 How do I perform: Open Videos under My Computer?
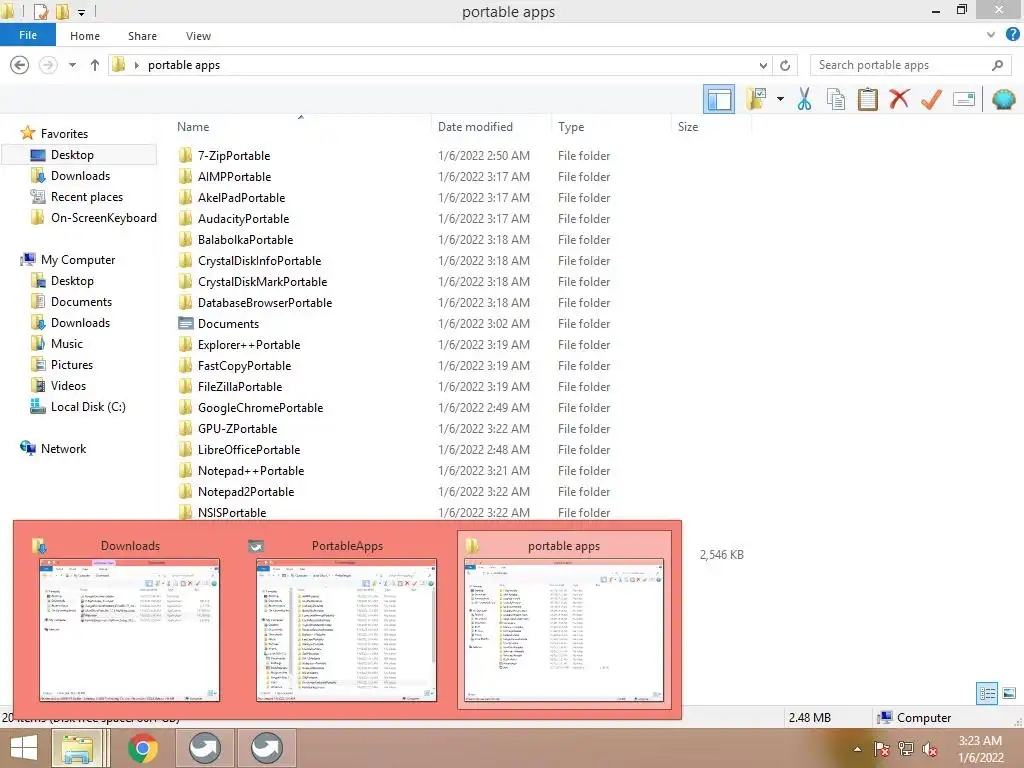[68, 385]
